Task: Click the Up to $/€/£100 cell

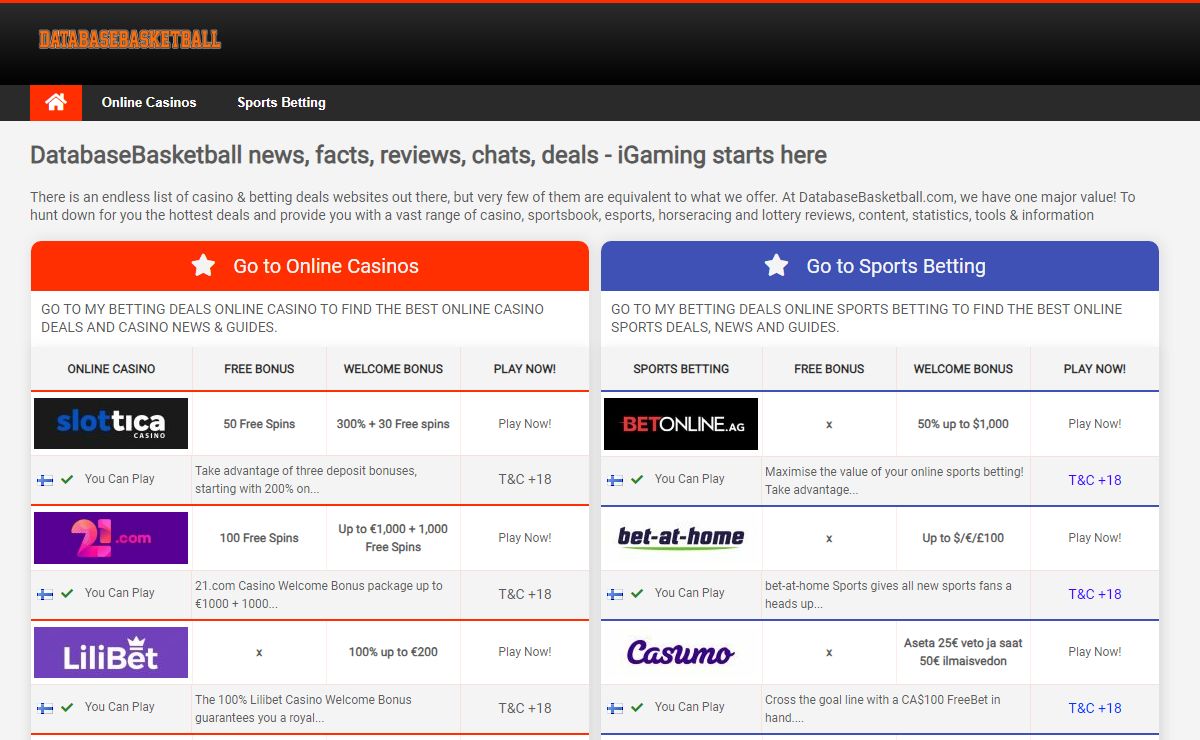Action: pyautogui.click(x=963, y=538)
